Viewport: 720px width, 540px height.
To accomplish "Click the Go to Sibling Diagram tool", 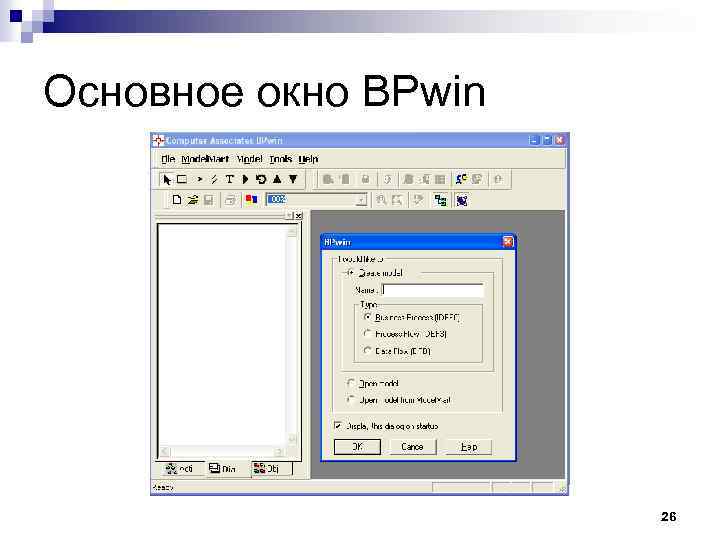I will coord(261,179).
